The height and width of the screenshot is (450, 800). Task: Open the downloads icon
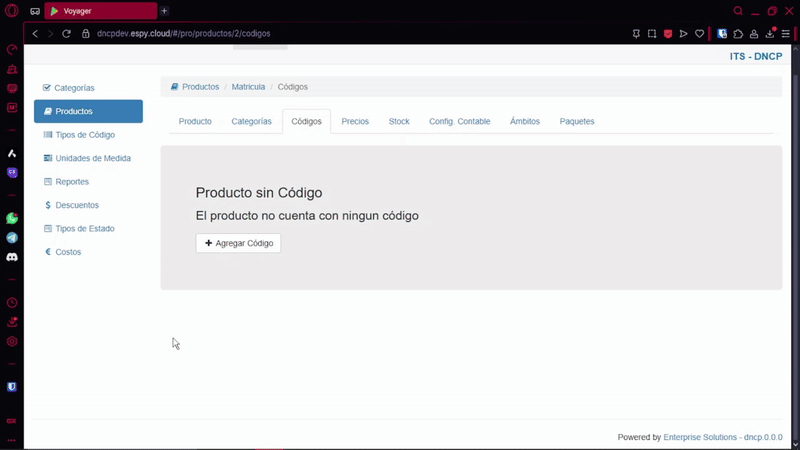click(770, 34)
